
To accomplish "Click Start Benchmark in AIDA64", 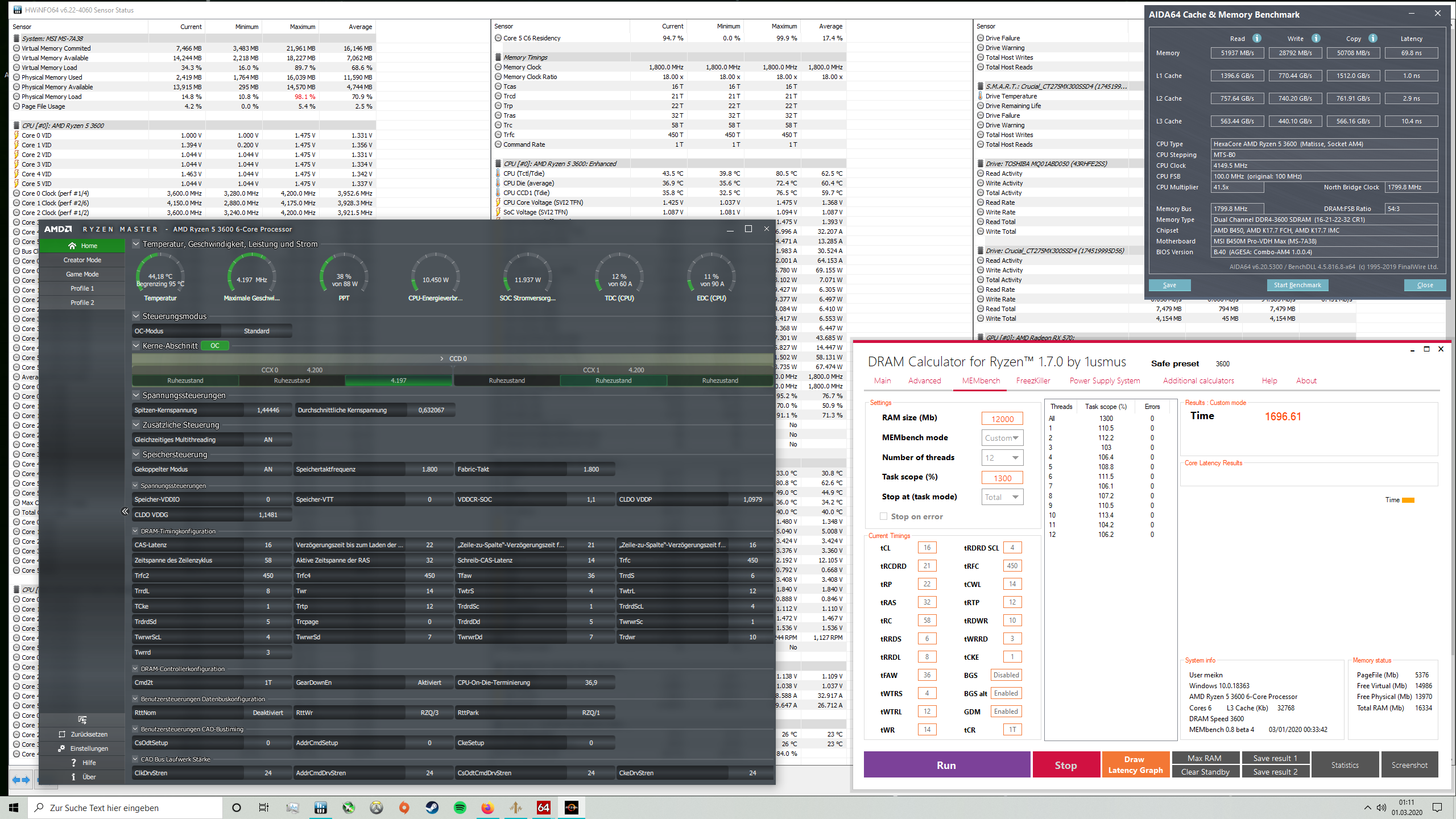I will (x=1297, y=285).
